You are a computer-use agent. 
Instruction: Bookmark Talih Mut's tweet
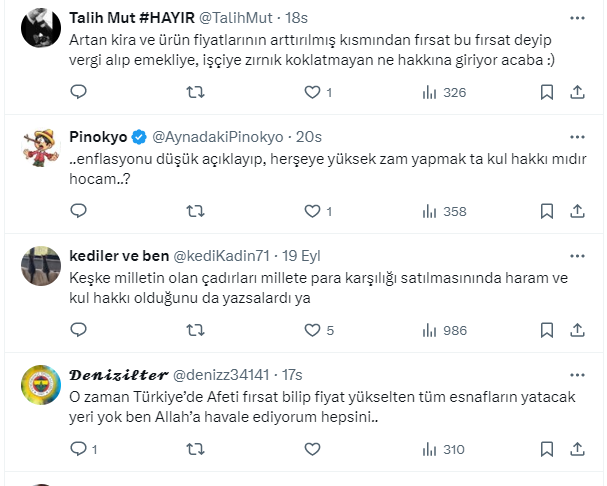pos(547,93)
